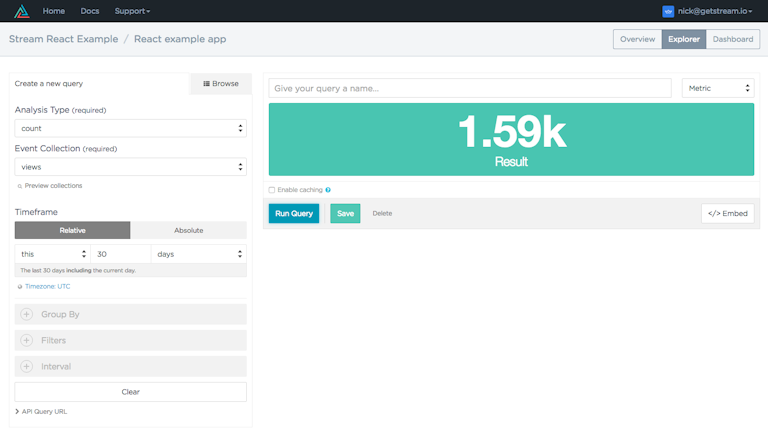Image resolution: width=768 pixels, height=430 pixels.
Task: Click the globe icon beside Timezone
Action: tap(20, 287)
